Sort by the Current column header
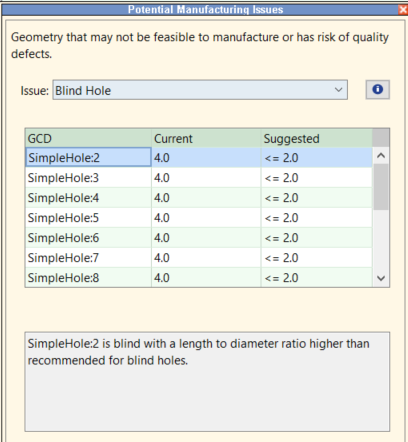Image resolution: width=408 pixels, height=442 pixels. [206, 138]
